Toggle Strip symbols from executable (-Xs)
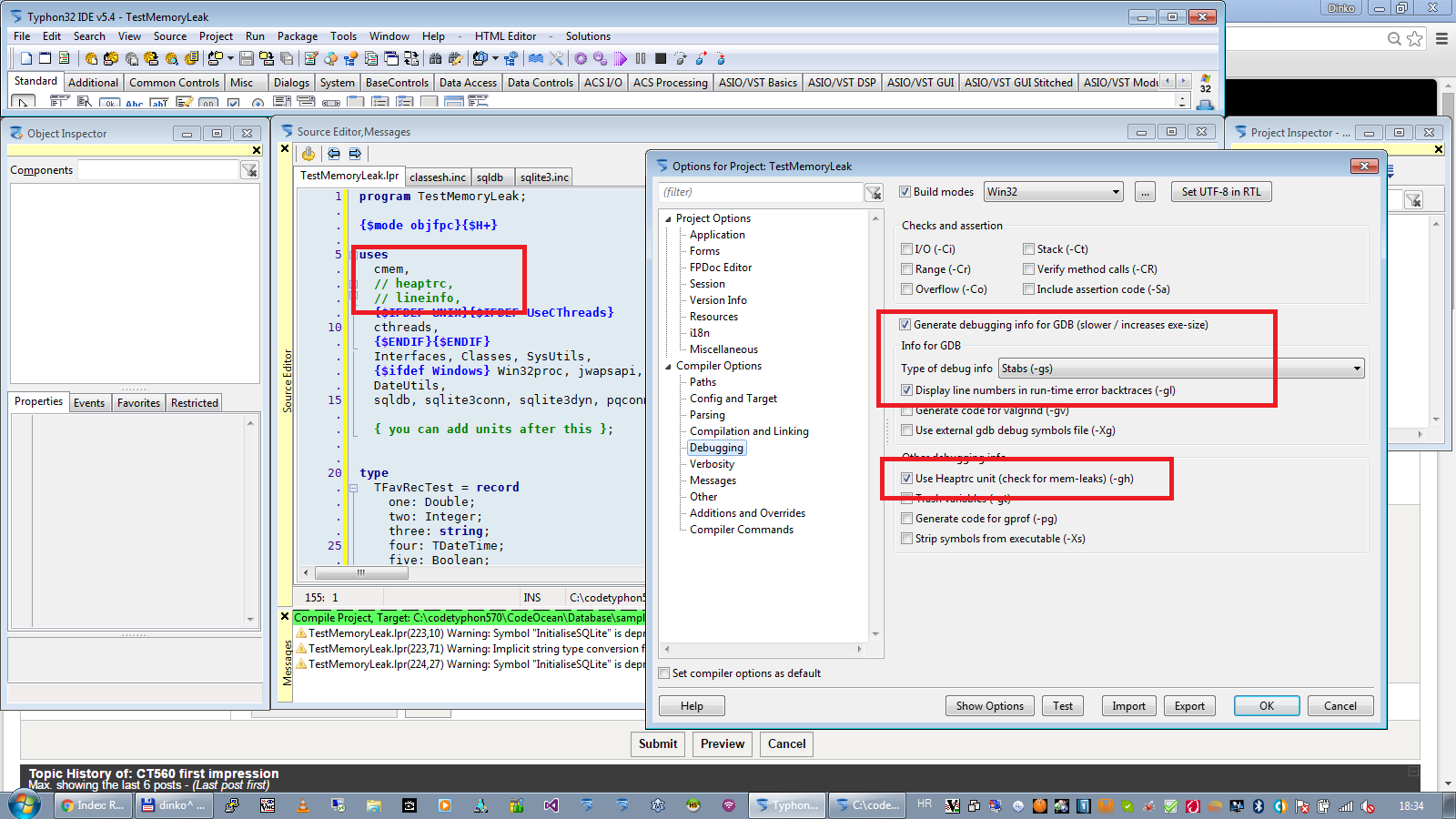Image resolution: width=1456 pixels, height=819 pixels. pos(906,538)
